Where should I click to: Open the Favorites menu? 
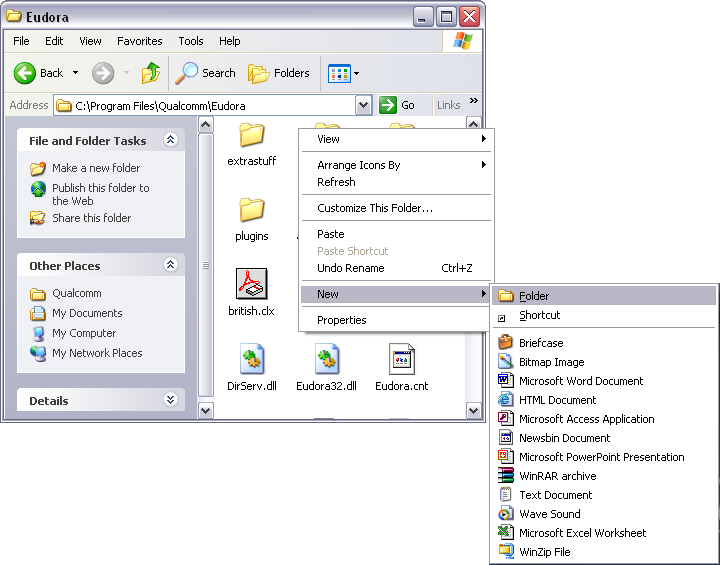pyautogui.click(x=139, y=41)
